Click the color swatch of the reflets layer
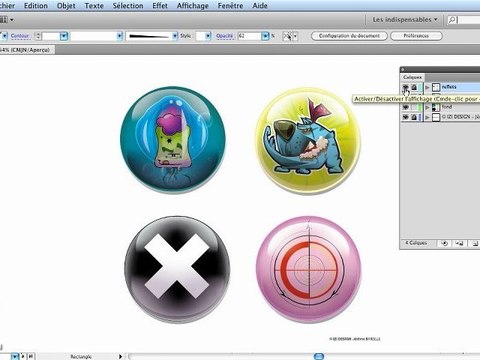Viewport: 480px width, 360px height. 420,87
